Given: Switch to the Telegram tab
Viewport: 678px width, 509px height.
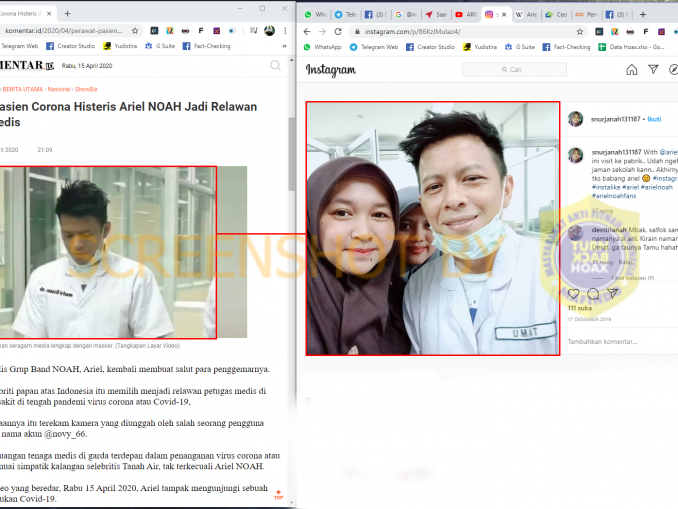Looking at the screenshot, I should coord(345,15).
